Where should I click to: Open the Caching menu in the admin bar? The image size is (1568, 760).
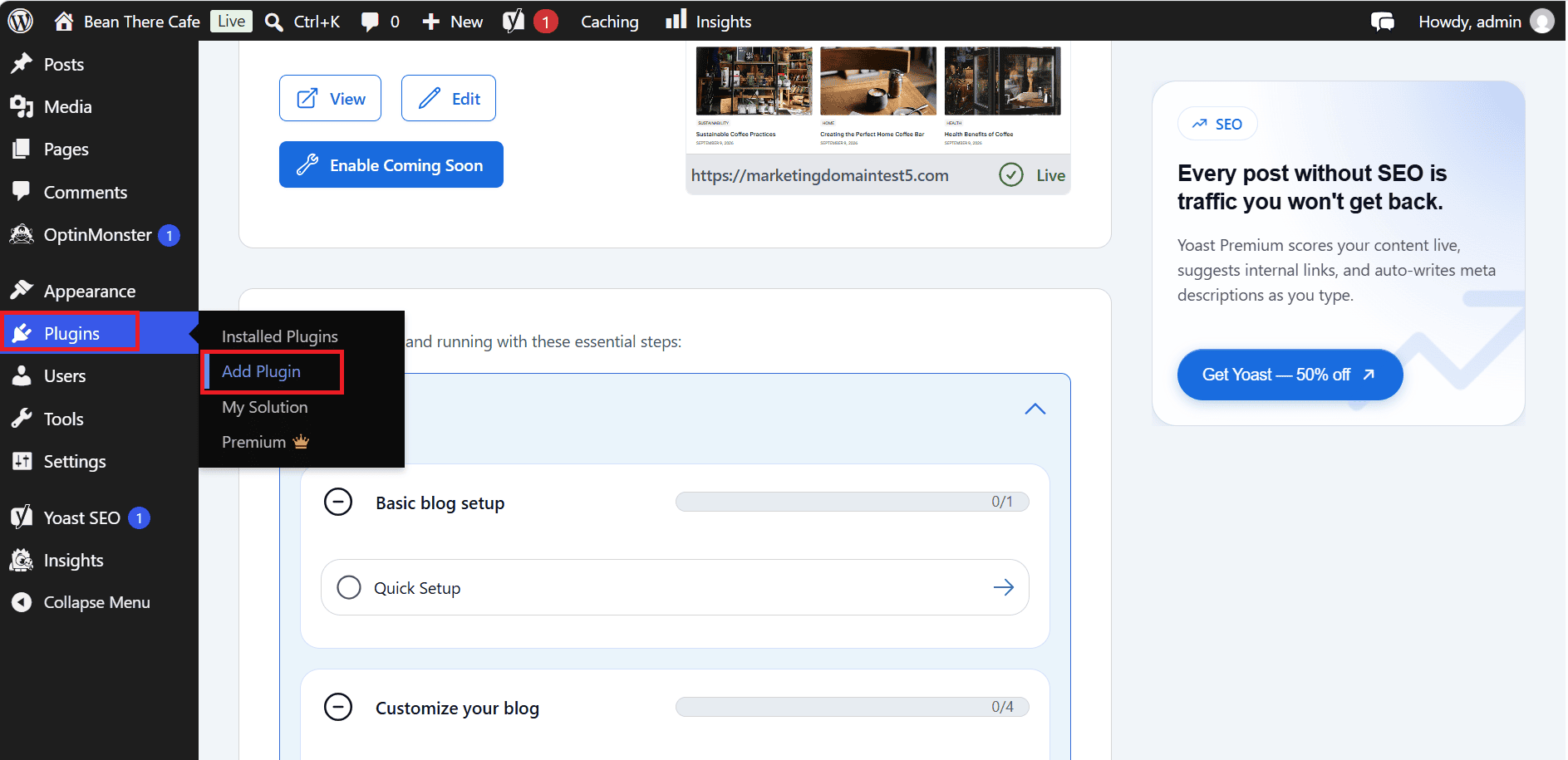[x=610, y=22]
